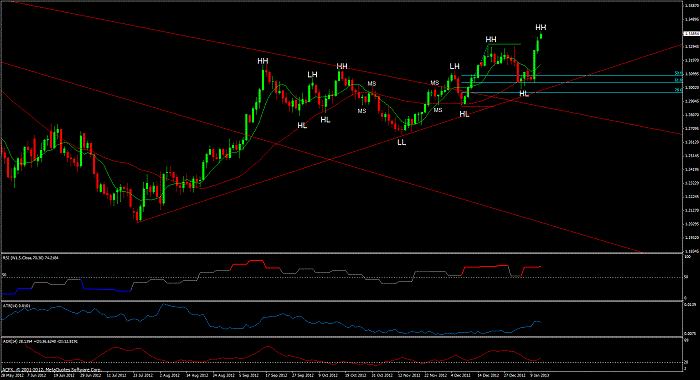
Task: Click the HL label under the early December low
Action: click(464, 114)
